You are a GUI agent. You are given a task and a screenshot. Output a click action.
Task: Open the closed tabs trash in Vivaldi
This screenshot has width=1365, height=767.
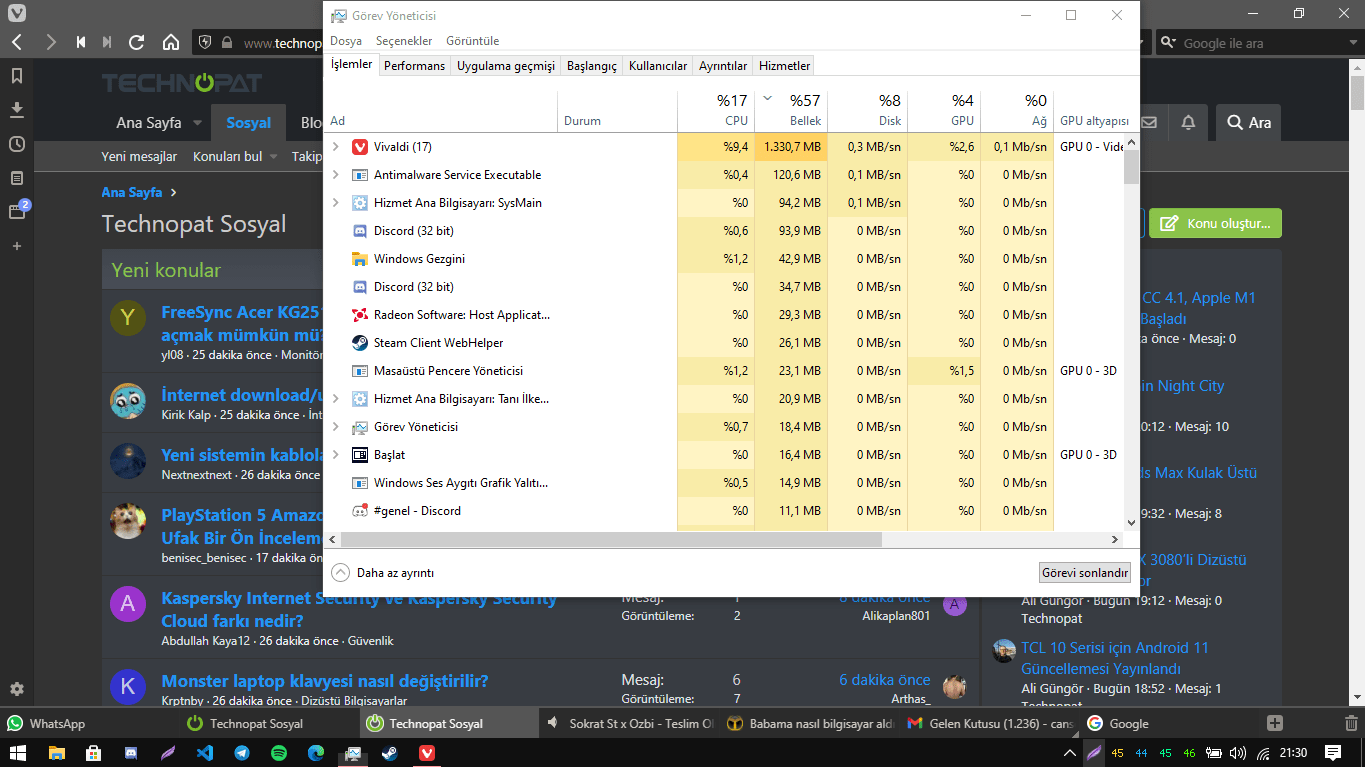[1351, 723]
